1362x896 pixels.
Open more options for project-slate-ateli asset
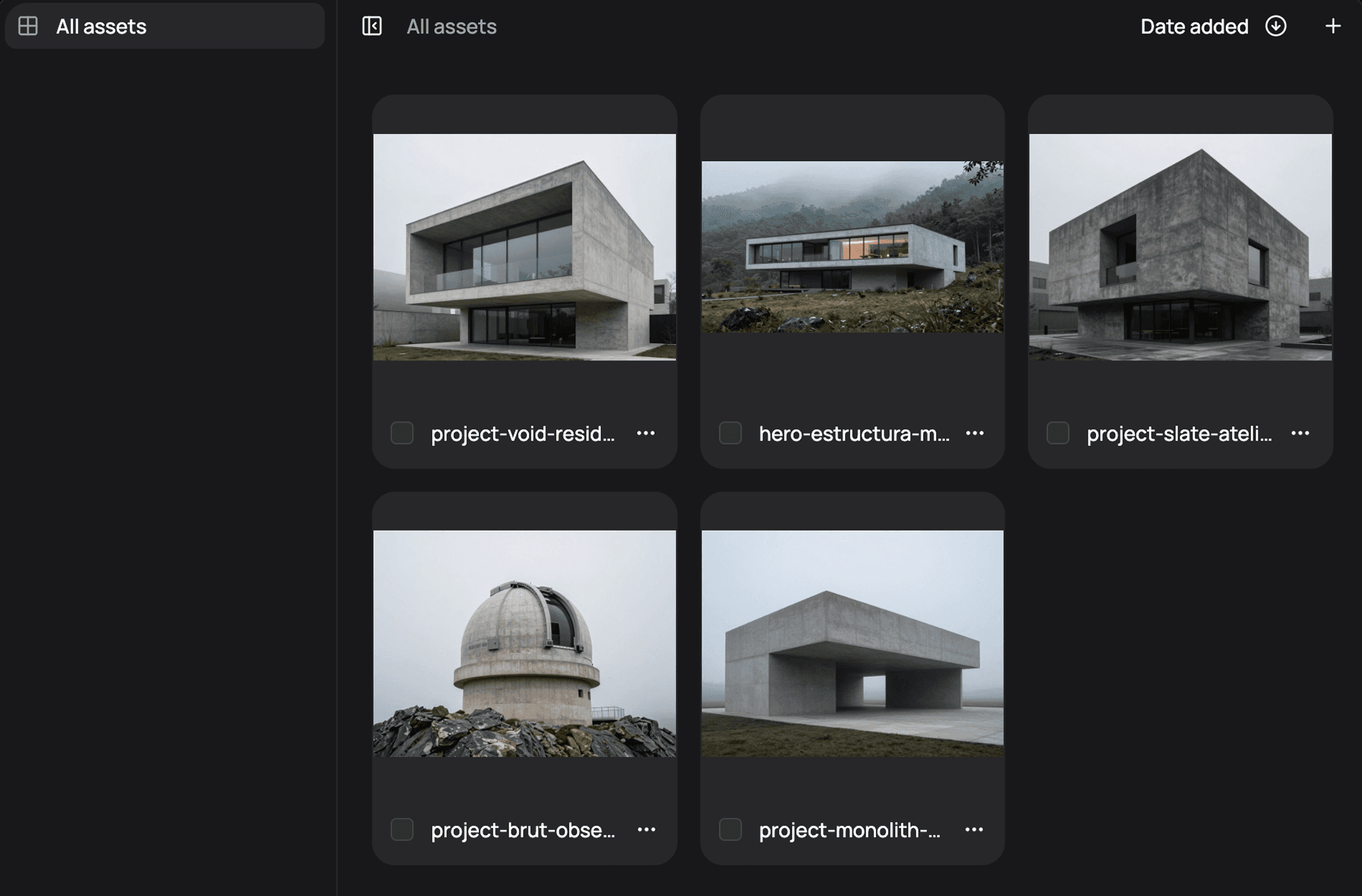(1300, 433)
